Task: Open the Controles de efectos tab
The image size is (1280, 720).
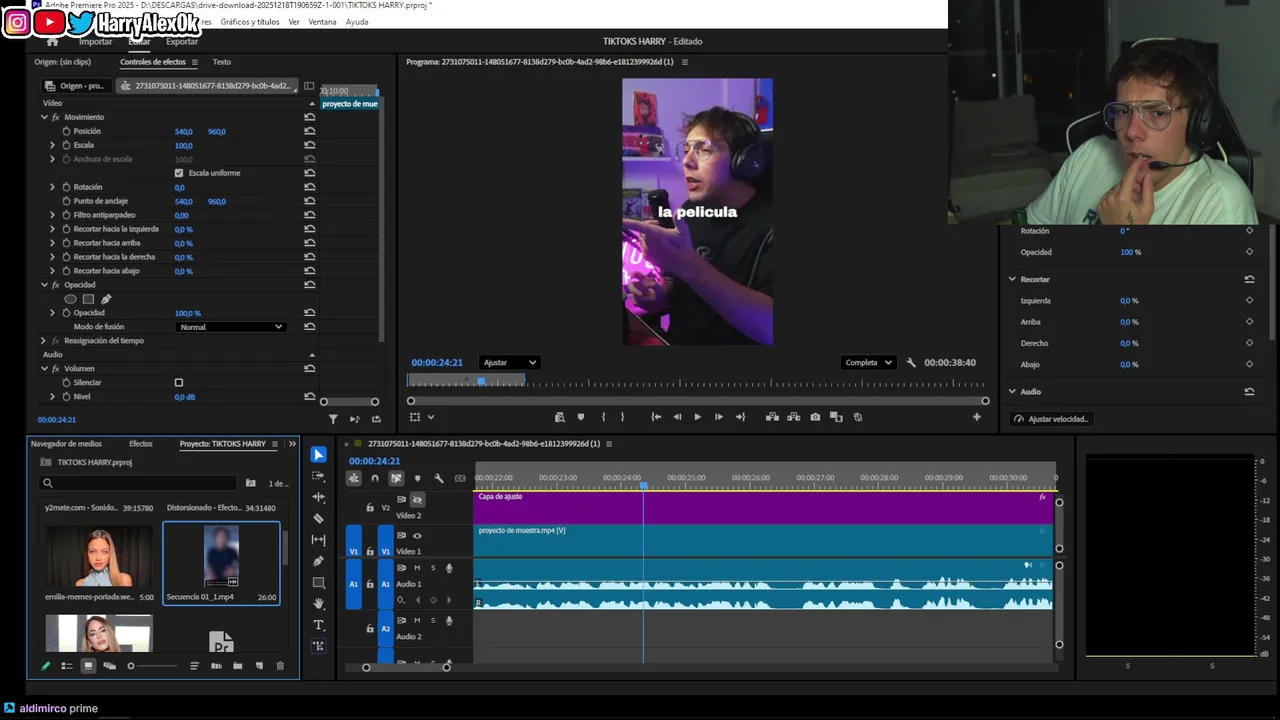Action: (x=153, y=62)
